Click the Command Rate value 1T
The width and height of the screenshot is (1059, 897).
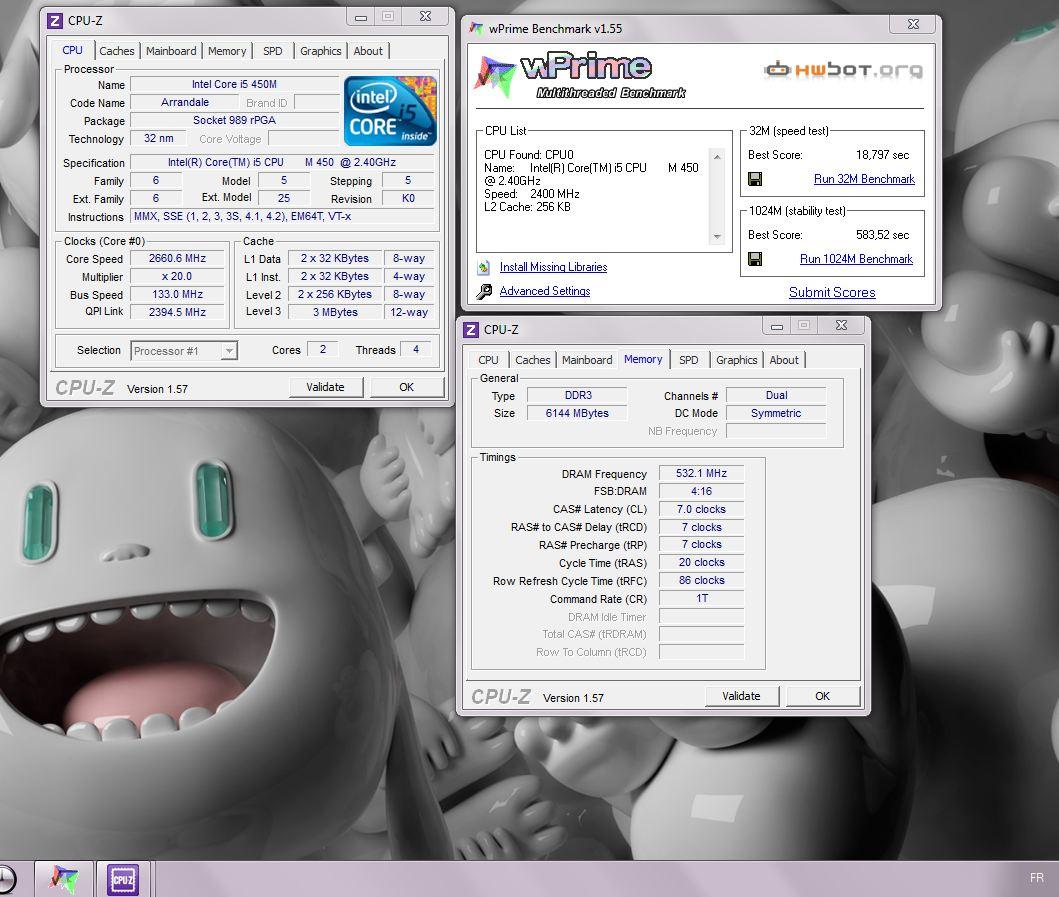[x=701, y=598]
